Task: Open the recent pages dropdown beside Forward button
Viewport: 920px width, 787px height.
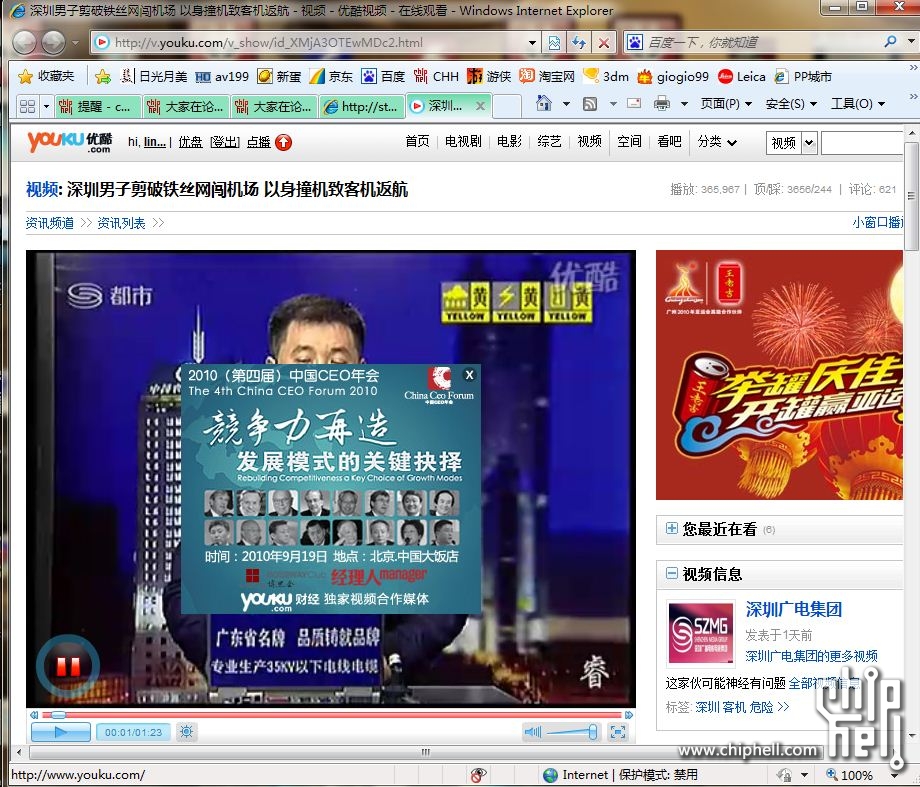Action: coord(75,43)
